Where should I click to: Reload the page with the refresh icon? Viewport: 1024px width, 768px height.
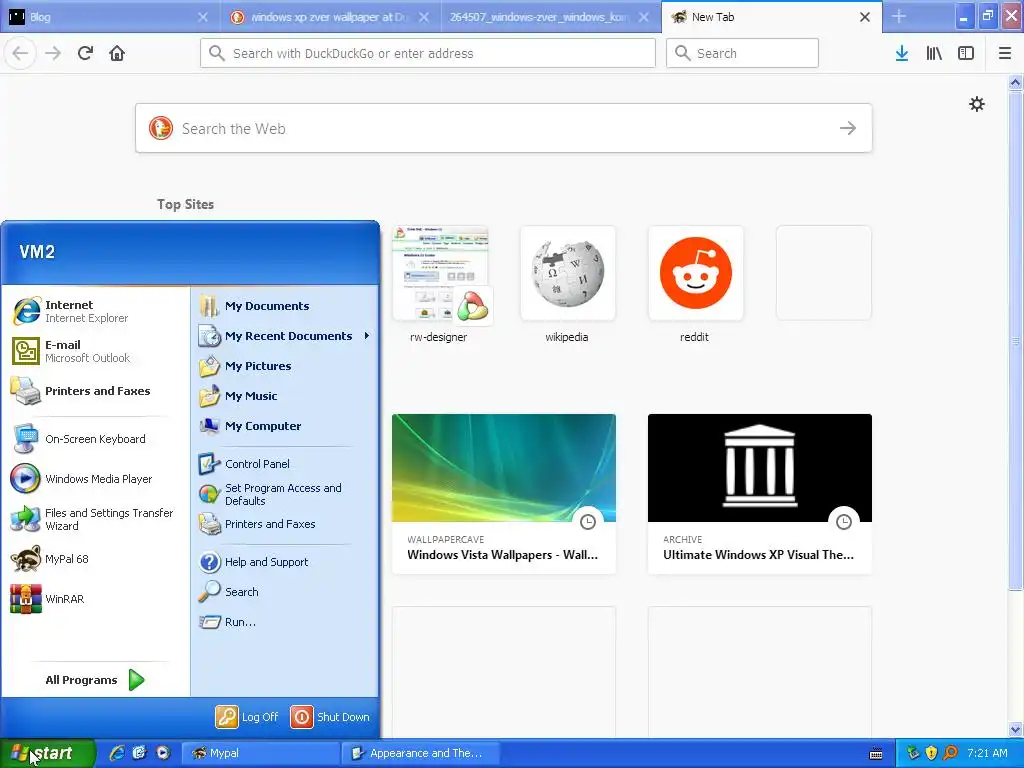pyautogui.click(x=85, y=53)
